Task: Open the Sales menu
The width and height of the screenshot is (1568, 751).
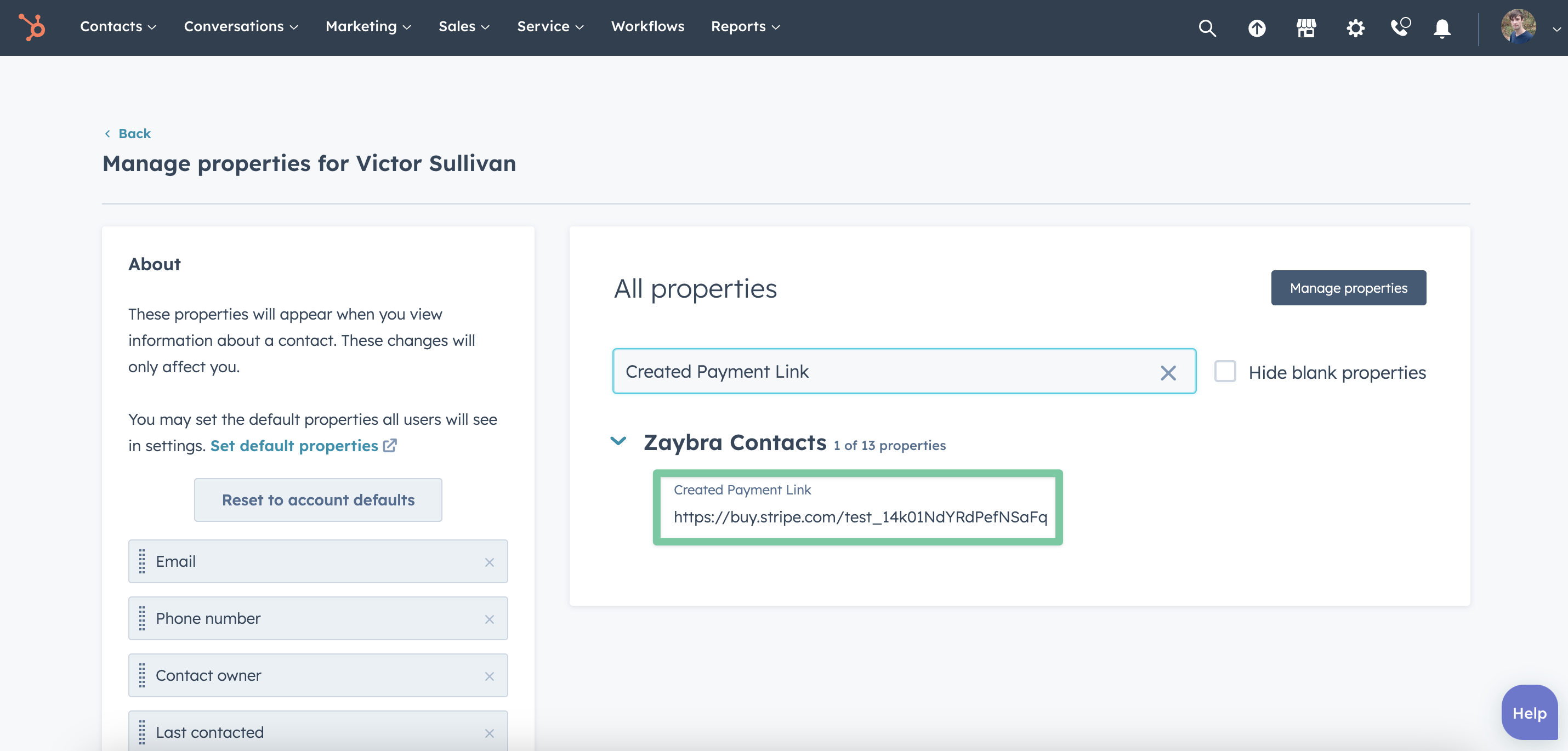Action: click(x=464, y=27)
